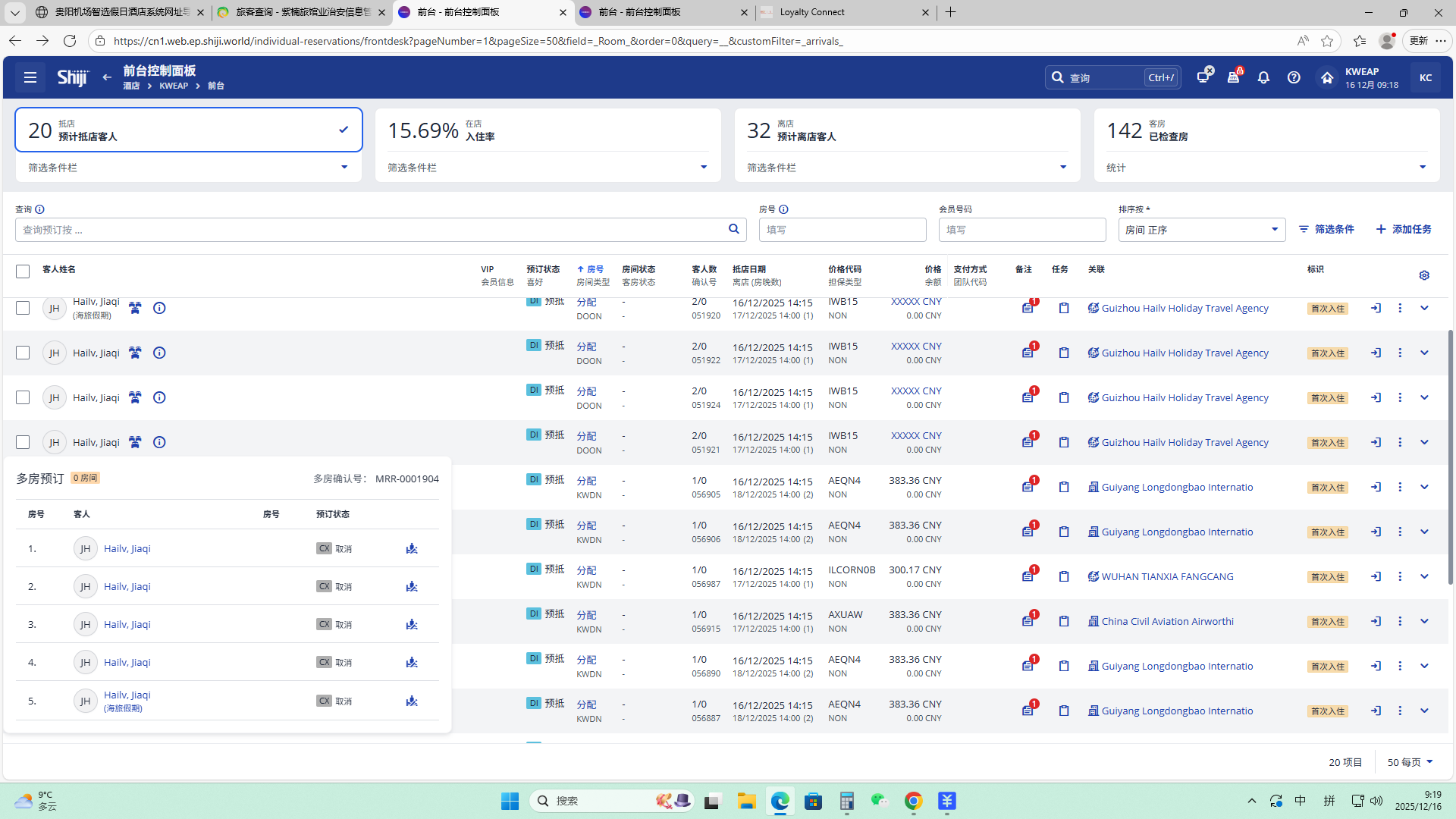Open the hamburger navigation menu
This screenshot has height=819, width=1456.
coord(30,77)
